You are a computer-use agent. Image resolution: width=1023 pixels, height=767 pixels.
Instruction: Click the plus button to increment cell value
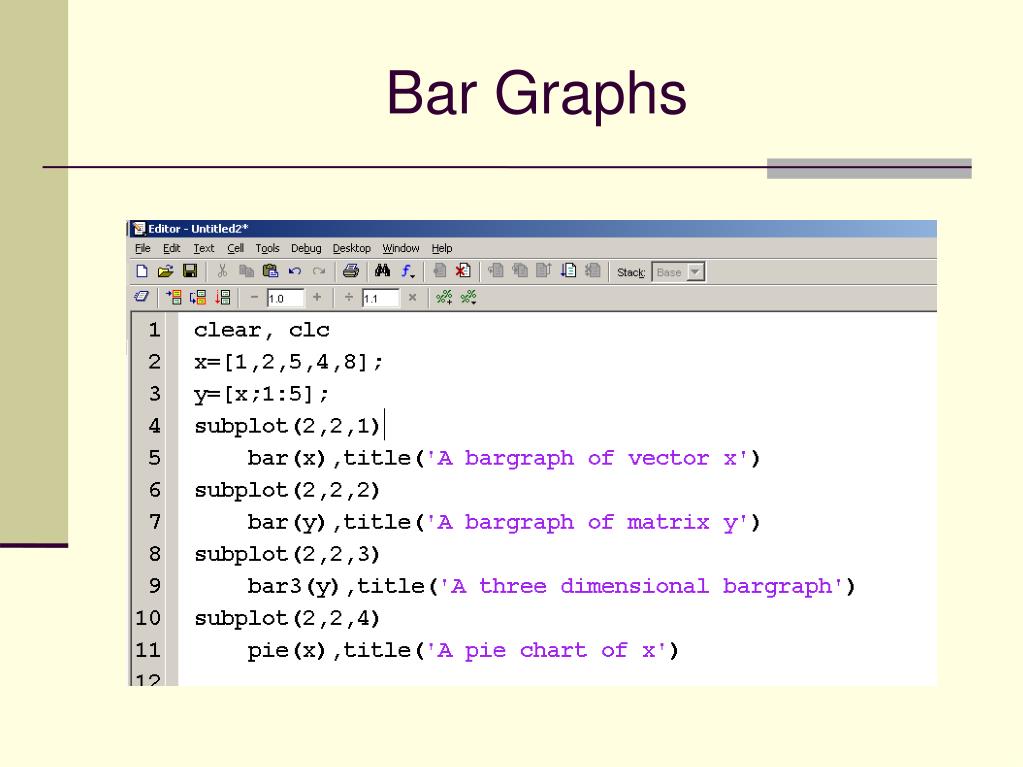(x=317, y=297)
